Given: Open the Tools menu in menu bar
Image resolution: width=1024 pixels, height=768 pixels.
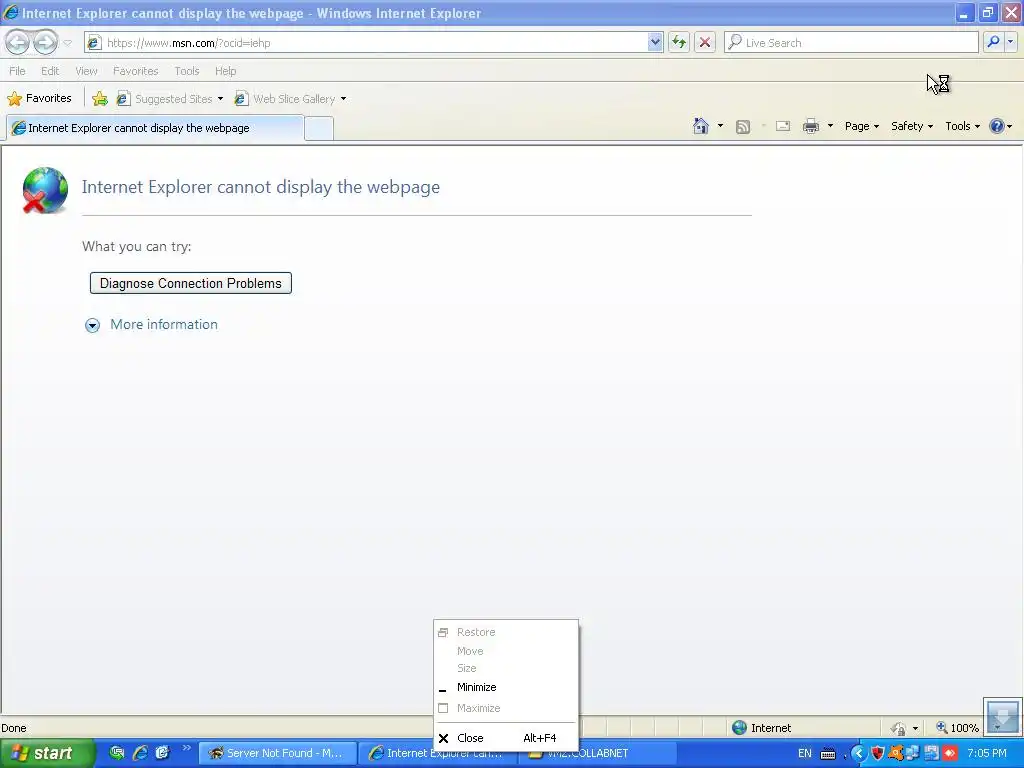Looking at the screenshot, I should pyautogui.click(x=187, y=71).
